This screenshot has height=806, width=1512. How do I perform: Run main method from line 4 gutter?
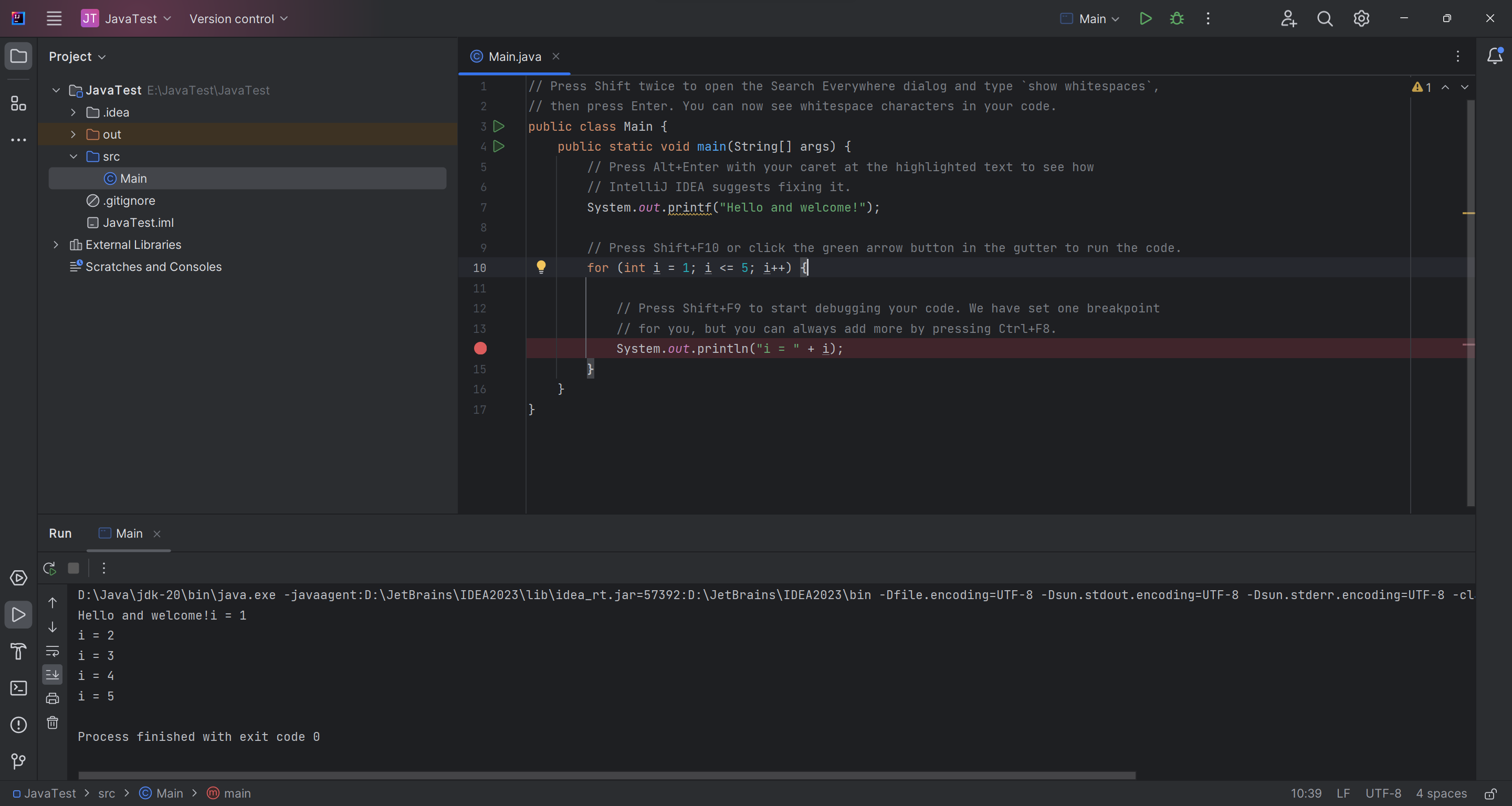click(499, 146)
